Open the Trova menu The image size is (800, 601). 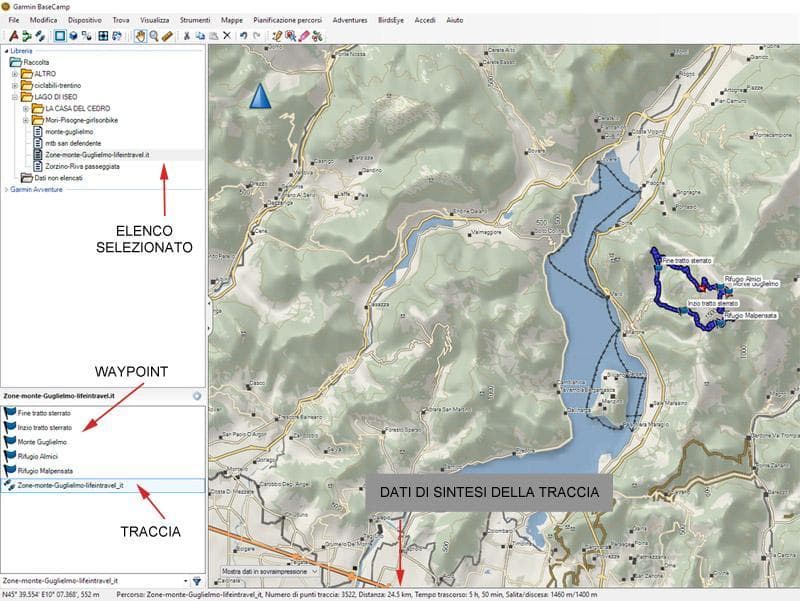[121, 20]
